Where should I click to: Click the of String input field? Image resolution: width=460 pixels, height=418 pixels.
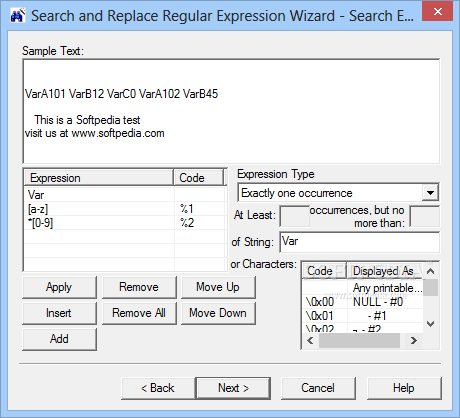(359, 242)
